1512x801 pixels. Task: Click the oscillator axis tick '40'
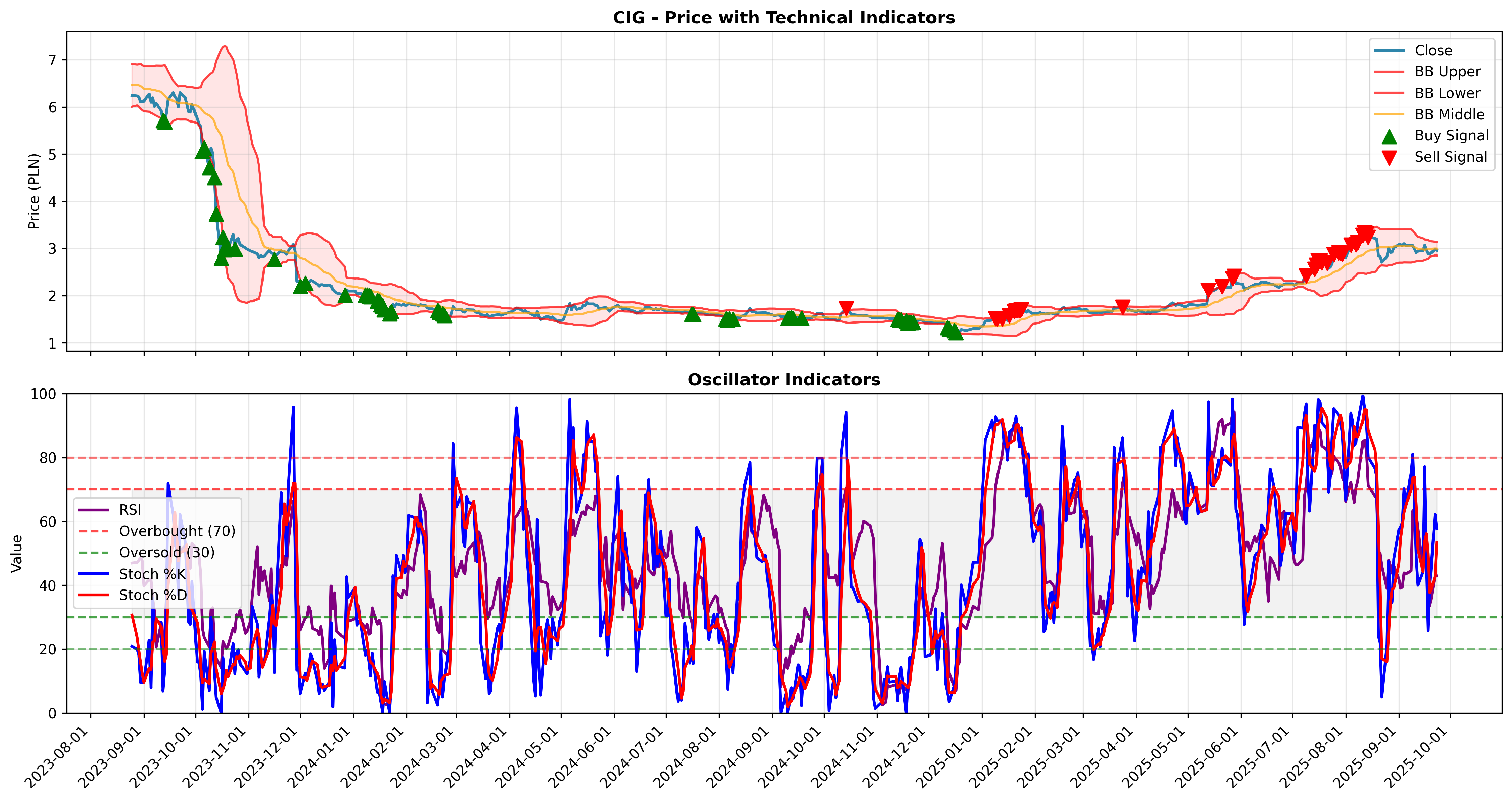point(49,585)
